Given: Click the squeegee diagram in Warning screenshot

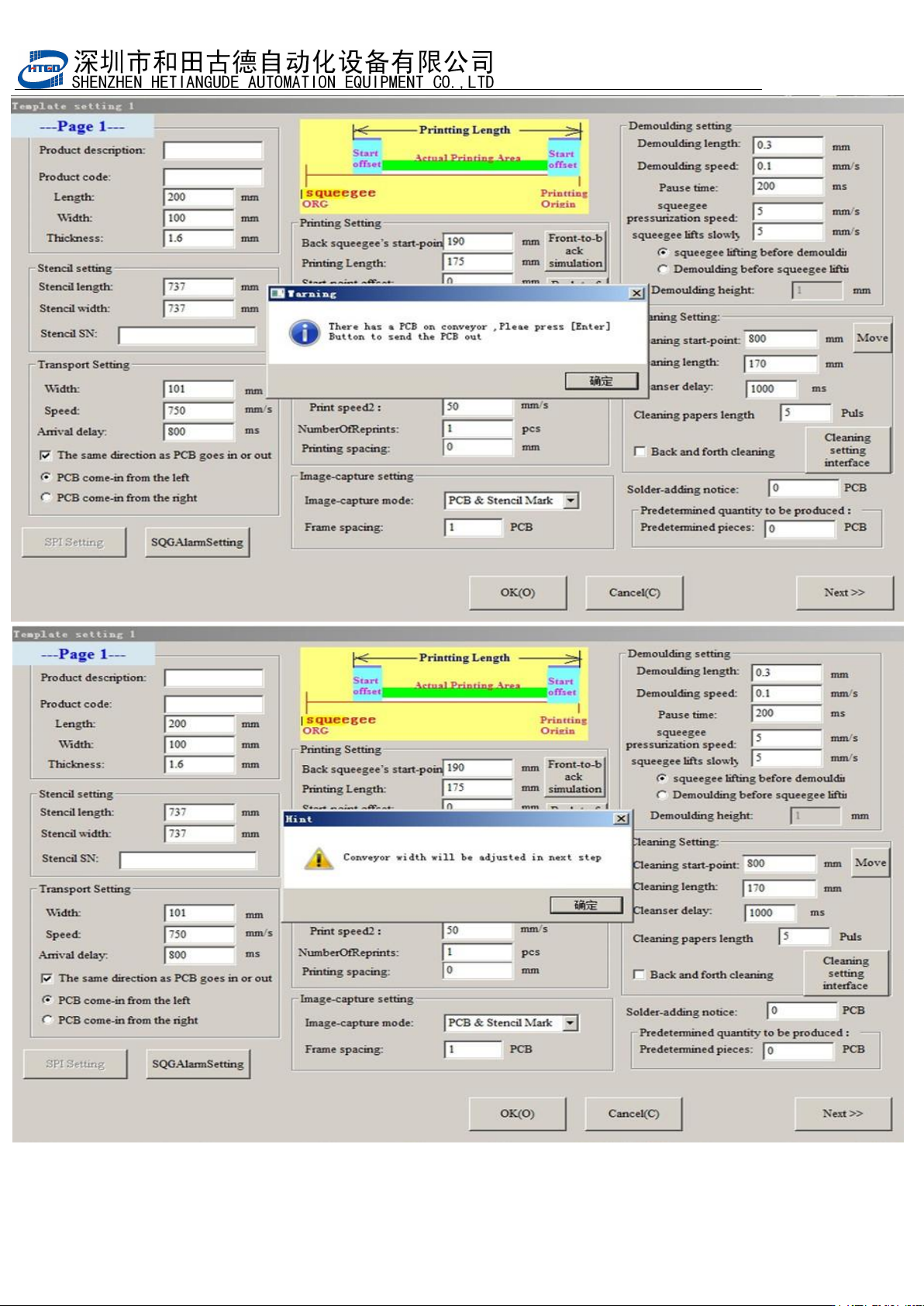Looking at the screenshot, I should [x=444, y=166].
